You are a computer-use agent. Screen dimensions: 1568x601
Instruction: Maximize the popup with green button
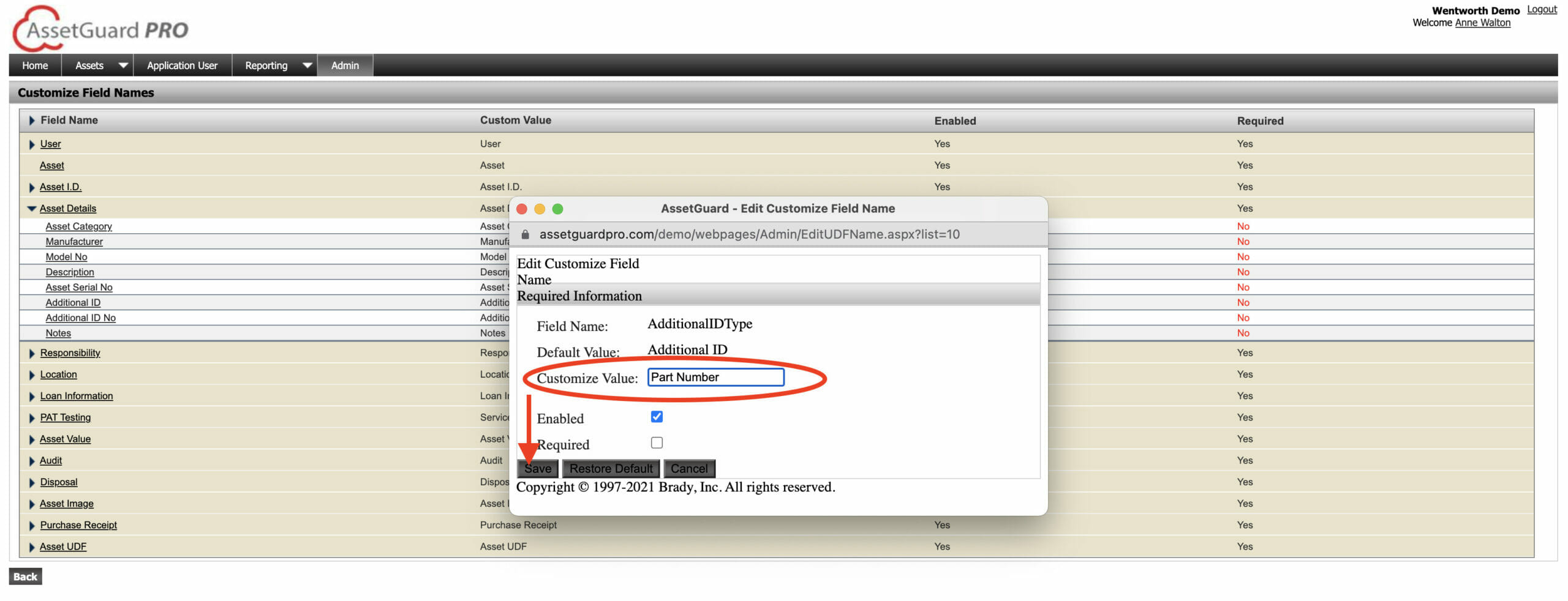[557, 209]
